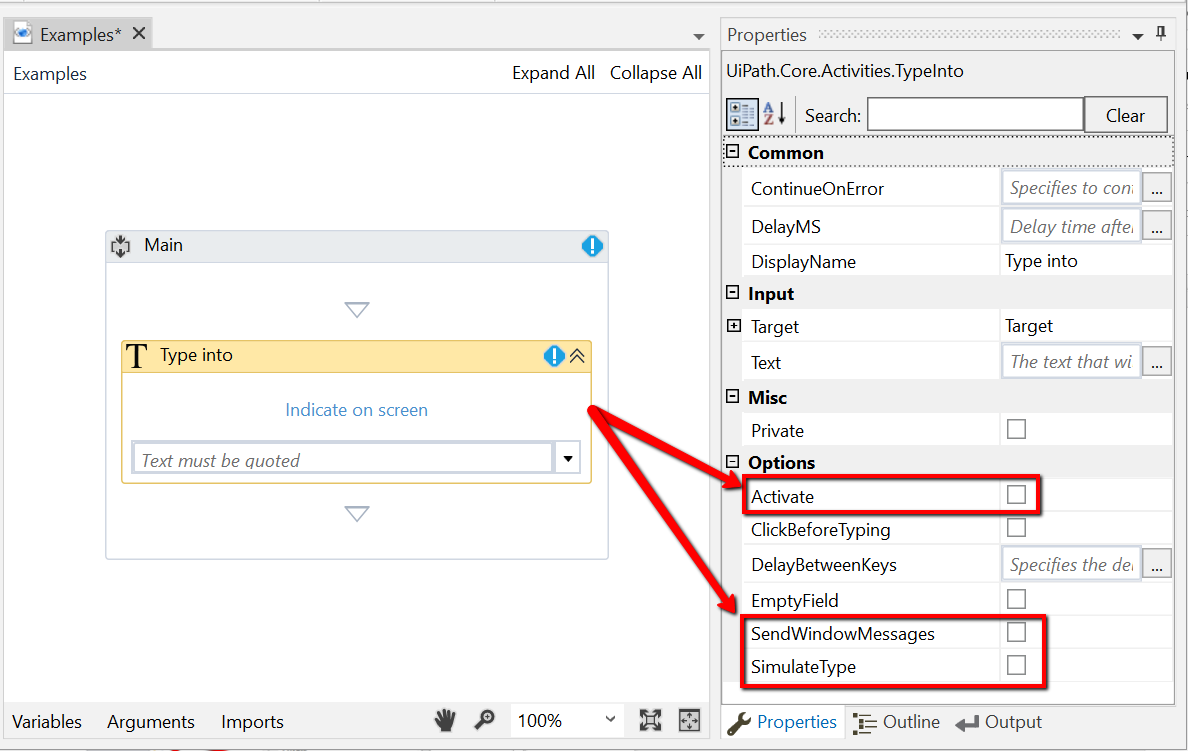Image resolution: width=1188 pixels, height=751 pixels.
Task: Click the Main sequence icon
Action: [x=121, y=246]
